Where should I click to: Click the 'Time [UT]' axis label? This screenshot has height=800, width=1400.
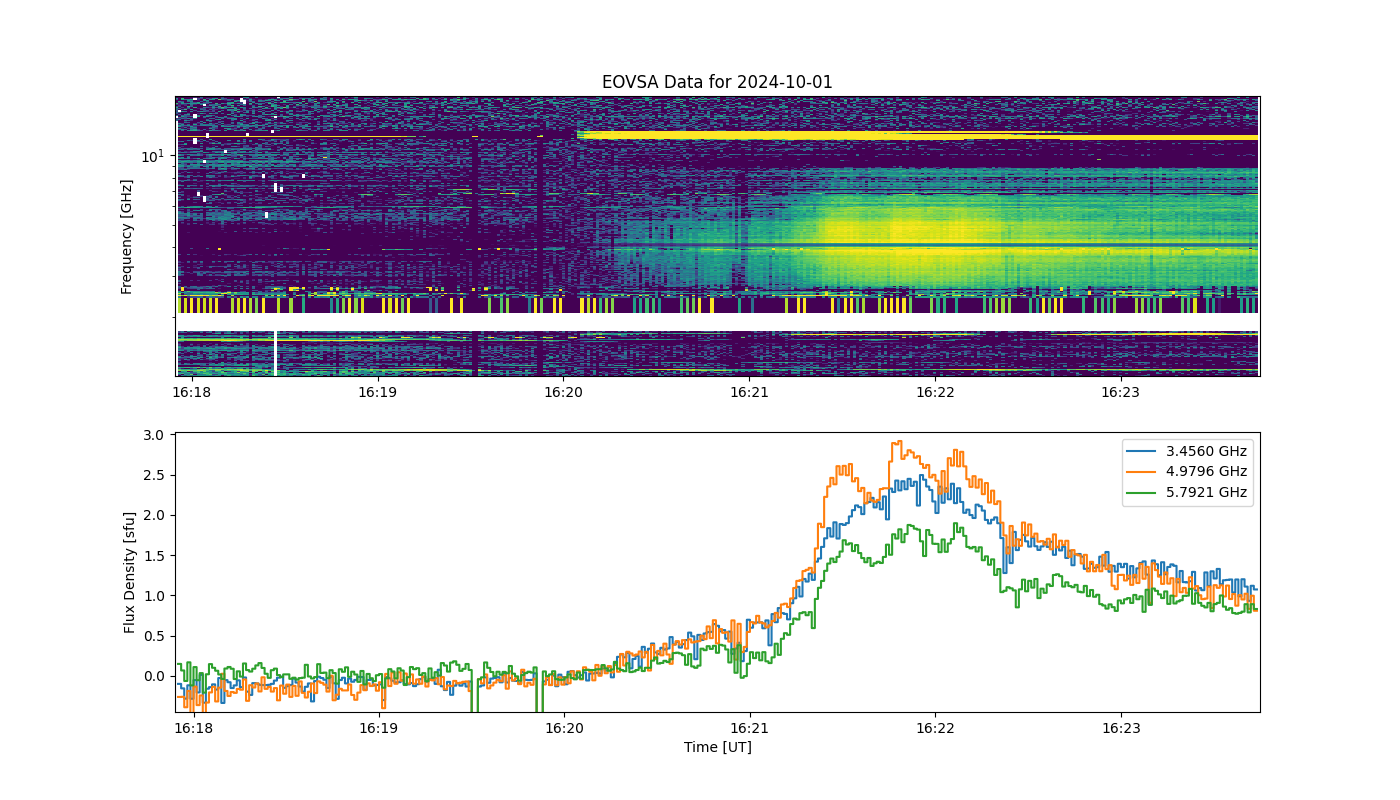coord(717,747)
